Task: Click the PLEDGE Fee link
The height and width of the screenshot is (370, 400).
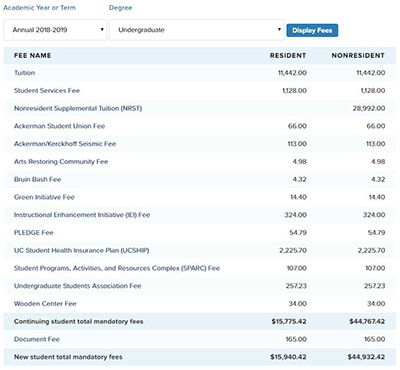Action: (34, 233)
